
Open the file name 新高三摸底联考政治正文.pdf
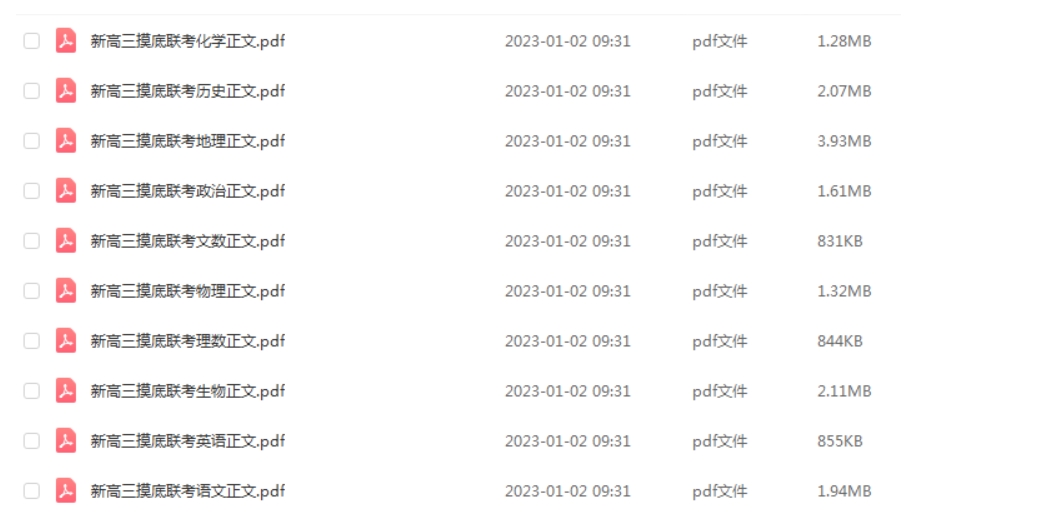point(187,191)
